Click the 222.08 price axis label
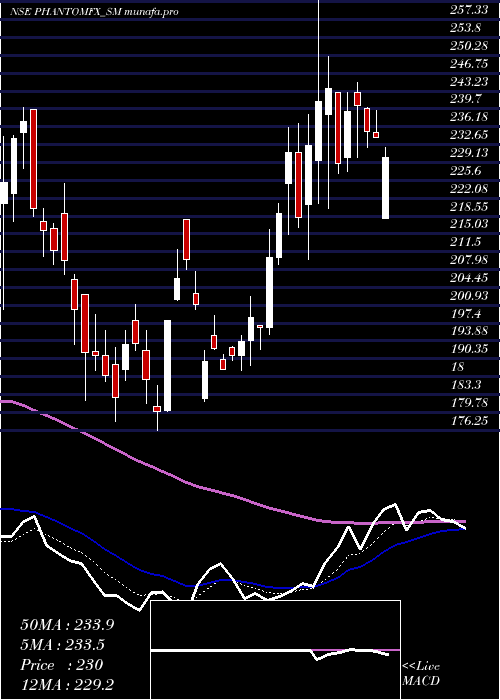The width and height of the screenshot is (500, 700). [468, 188]
